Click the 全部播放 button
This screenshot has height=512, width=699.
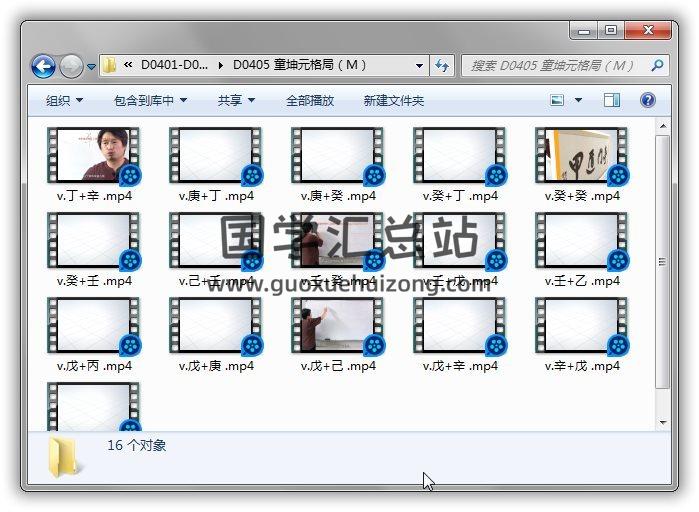(x=310, y=100)
